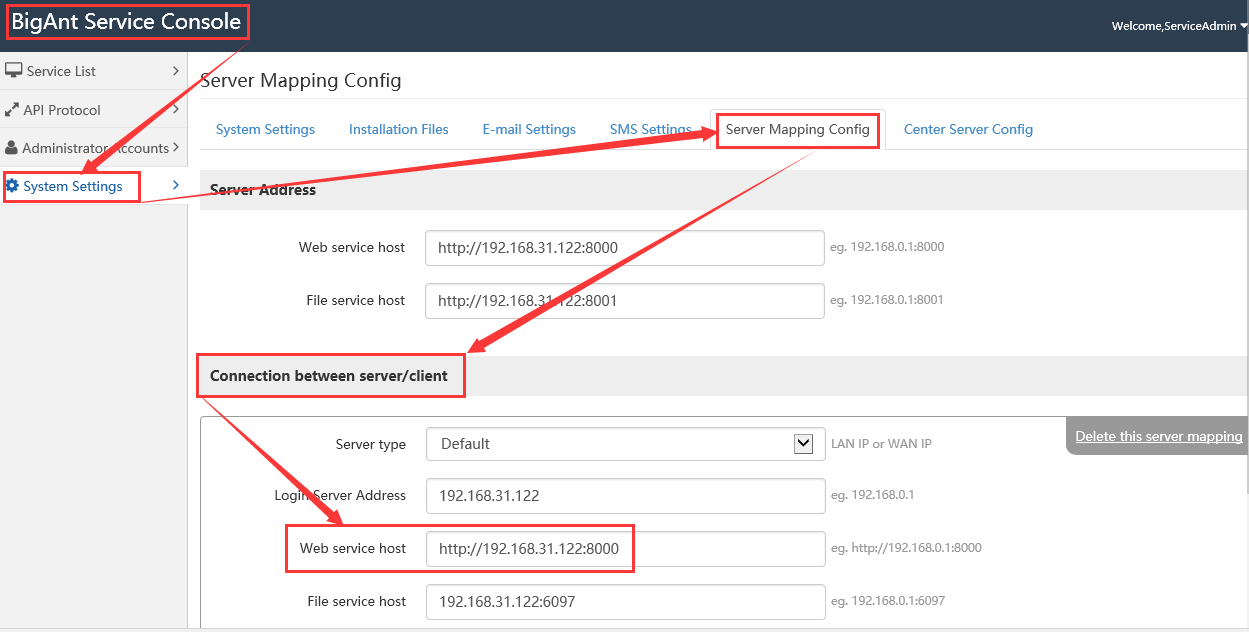Switch to the SMS Settings tab
Viewport: 1249px width, 632px height.
651,129
